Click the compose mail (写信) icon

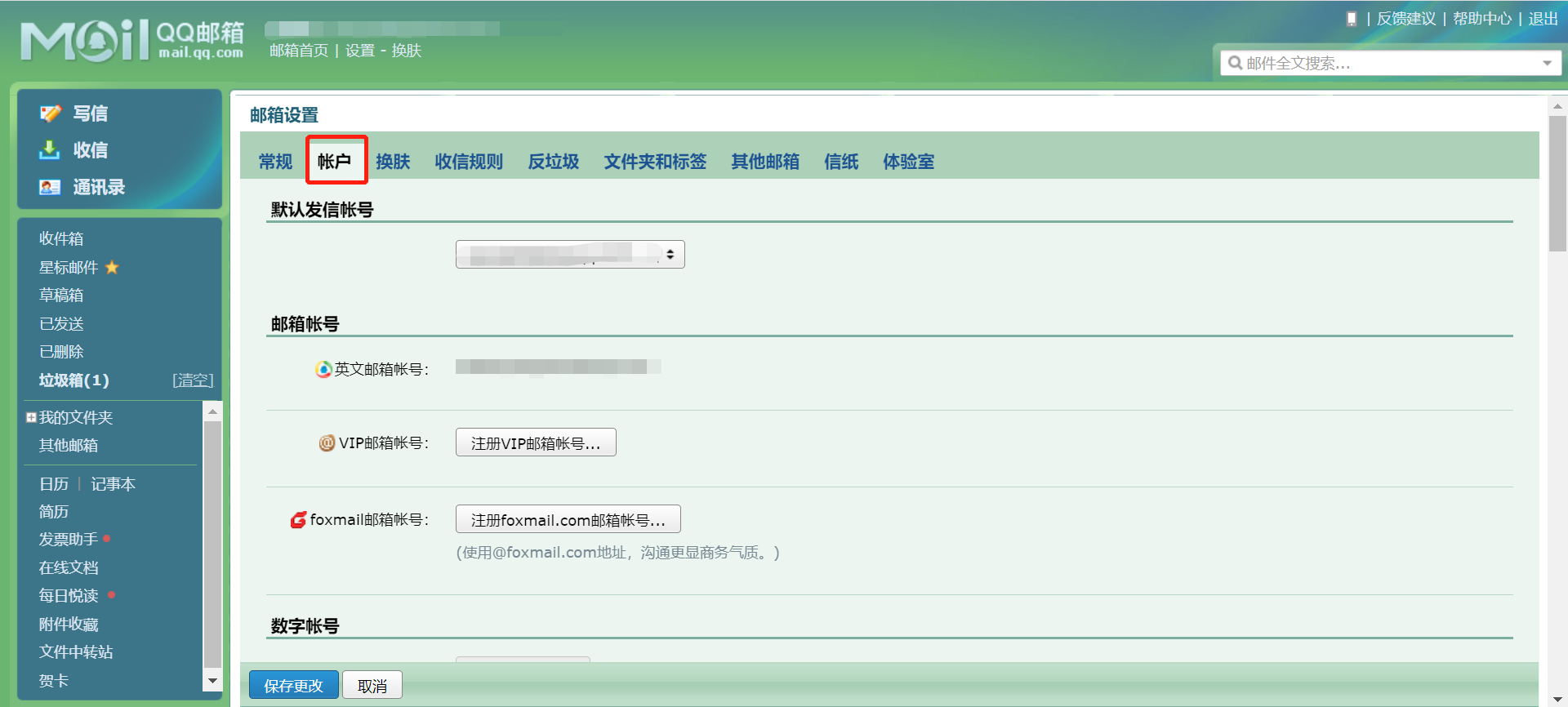point(51,113)
